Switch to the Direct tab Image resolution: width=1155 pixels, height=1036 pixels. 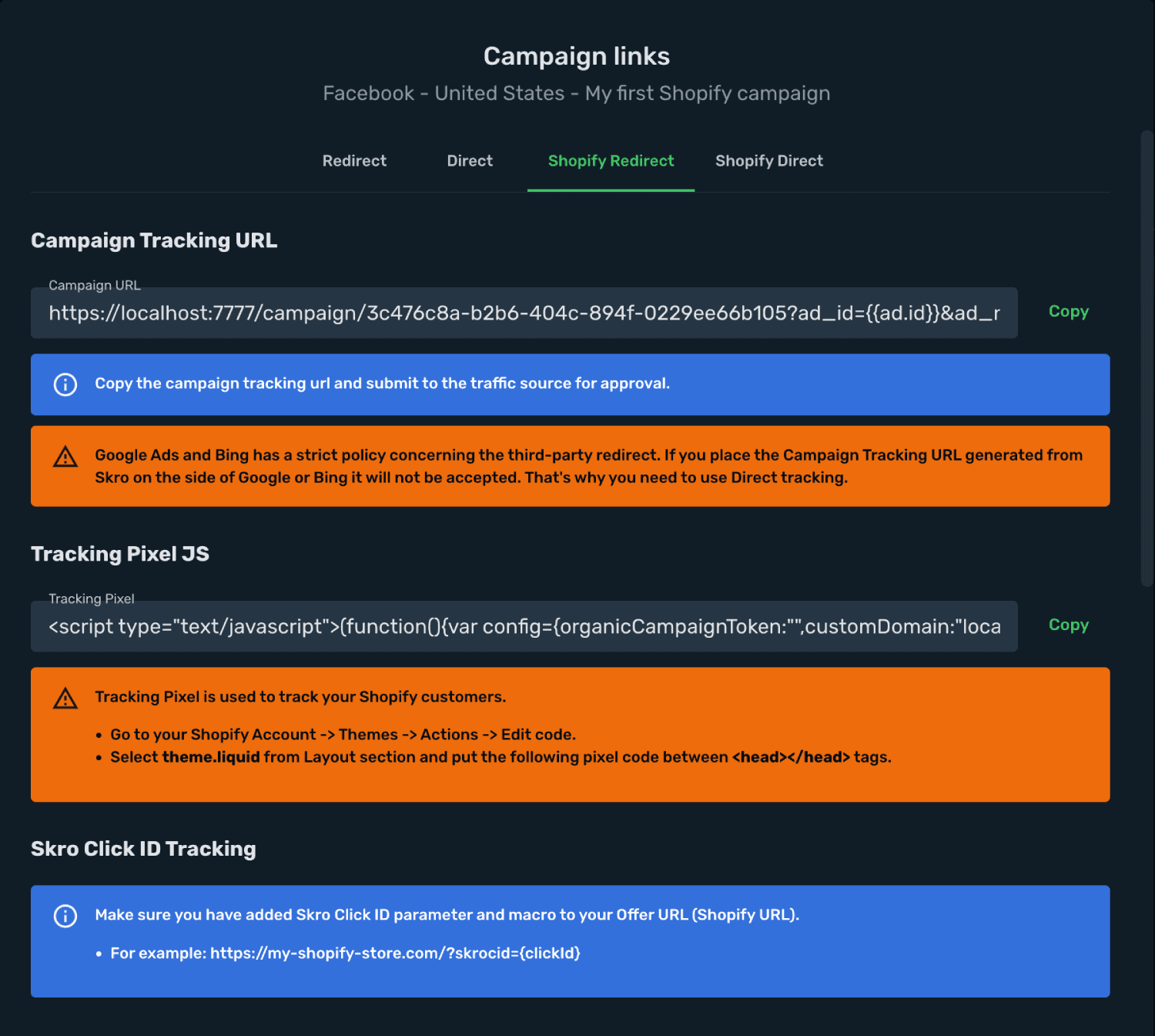tap(470, 161)
